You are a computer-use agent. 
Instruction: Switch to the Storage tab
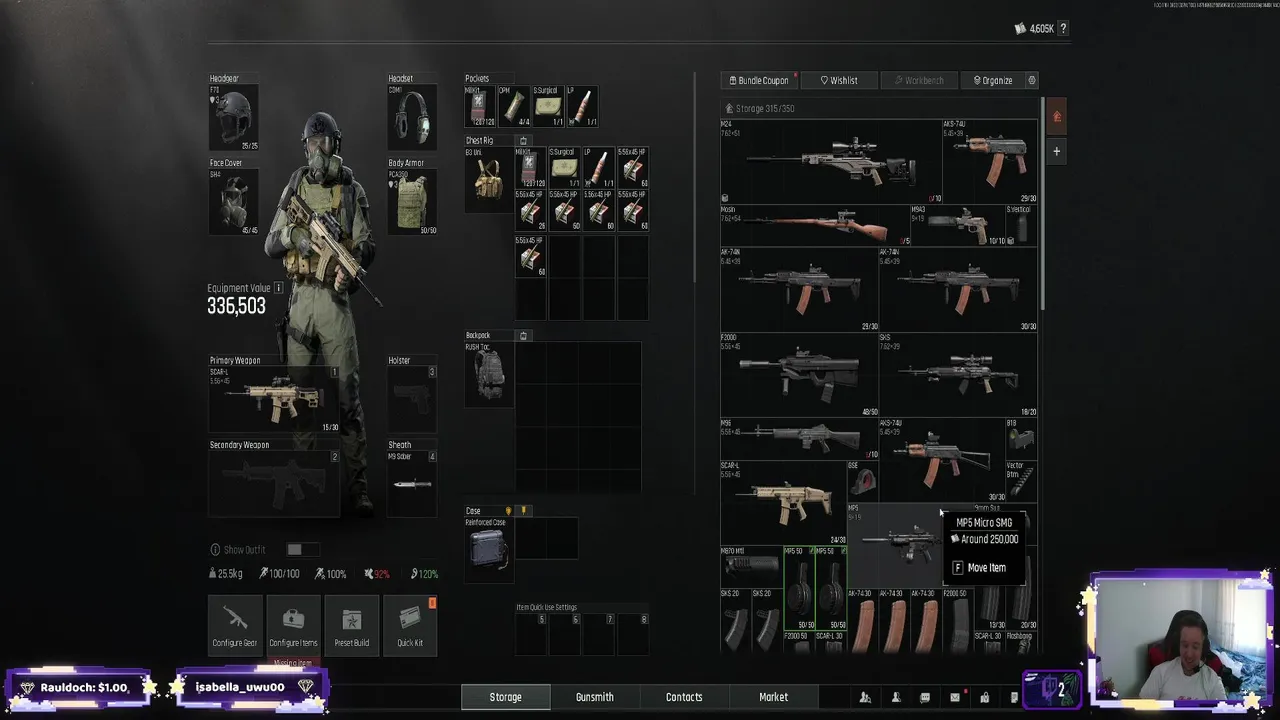[x=505, y=697]
